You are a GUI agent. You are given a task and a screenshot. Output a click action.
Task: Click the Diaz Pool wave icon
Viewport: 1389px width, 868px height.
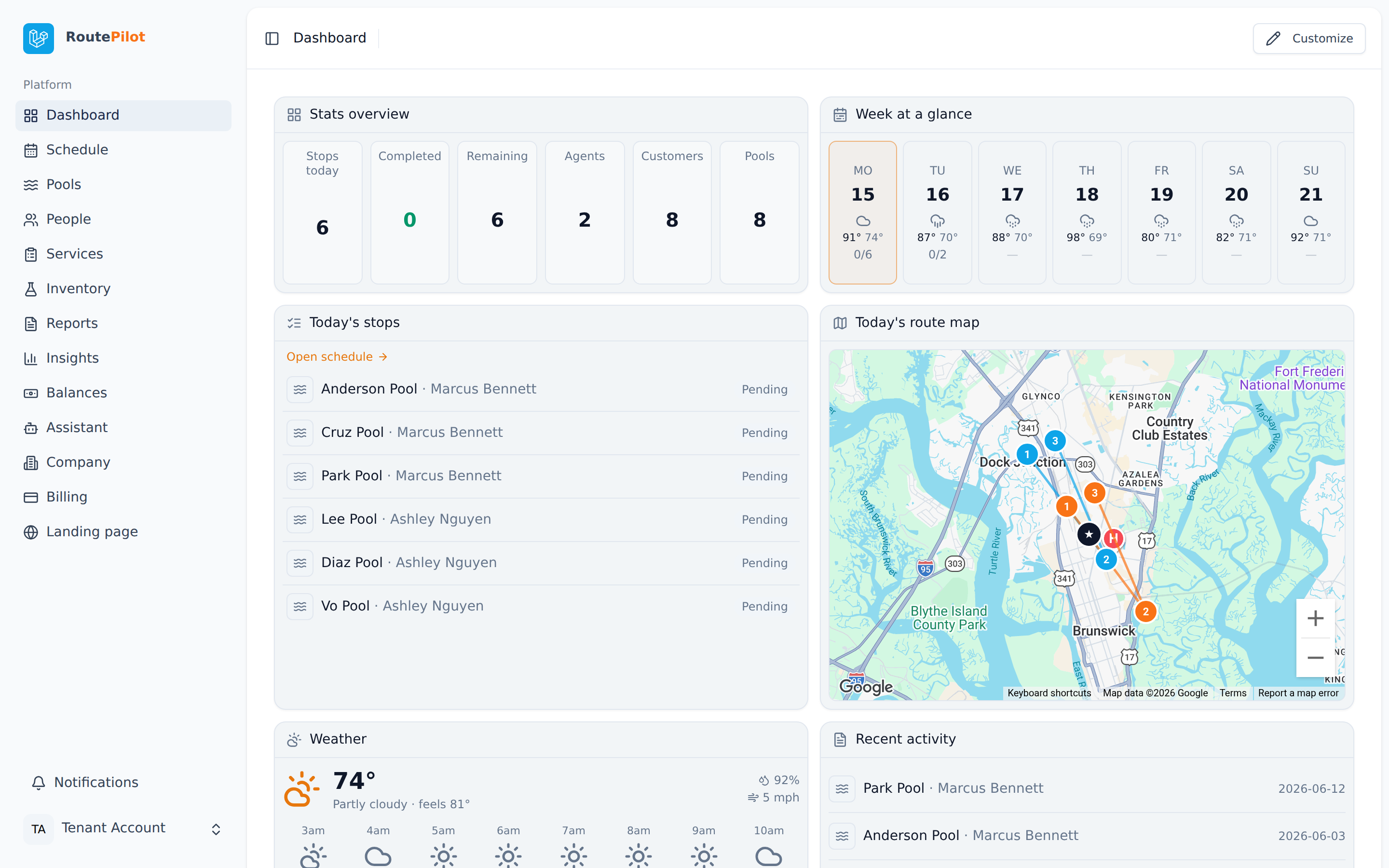(300, 563)
